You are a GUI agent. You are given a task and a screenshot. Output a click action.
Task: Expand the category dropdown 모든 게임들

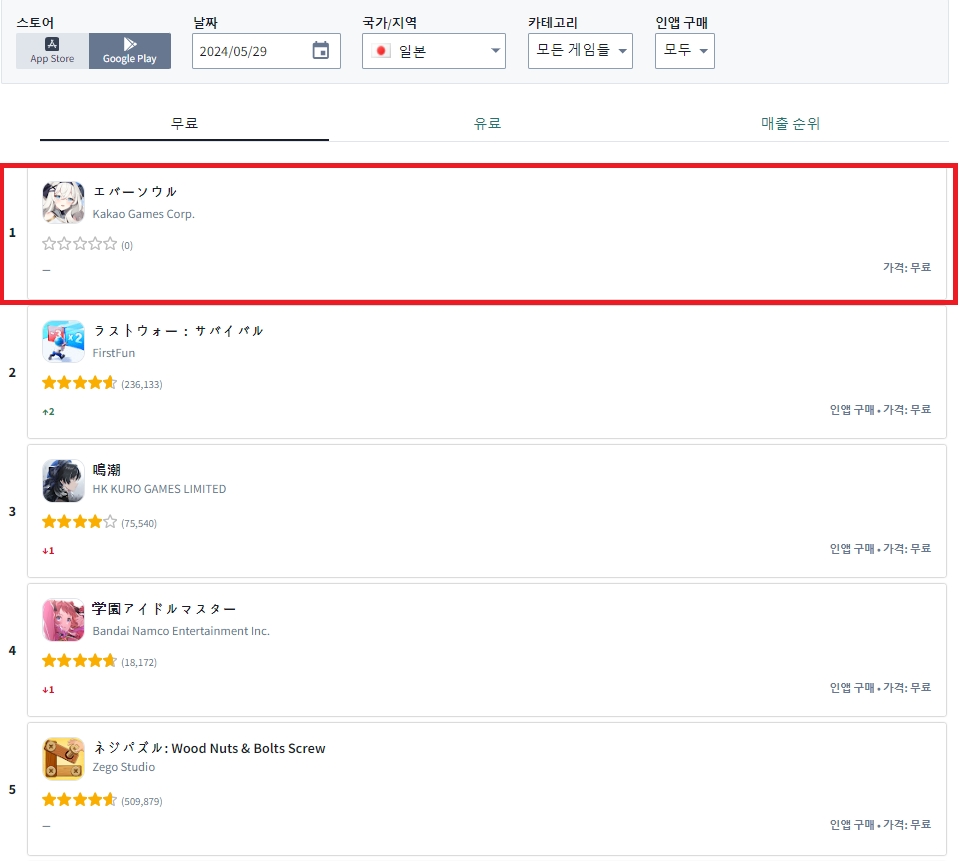pyautogui.click(x=580, y=51)
